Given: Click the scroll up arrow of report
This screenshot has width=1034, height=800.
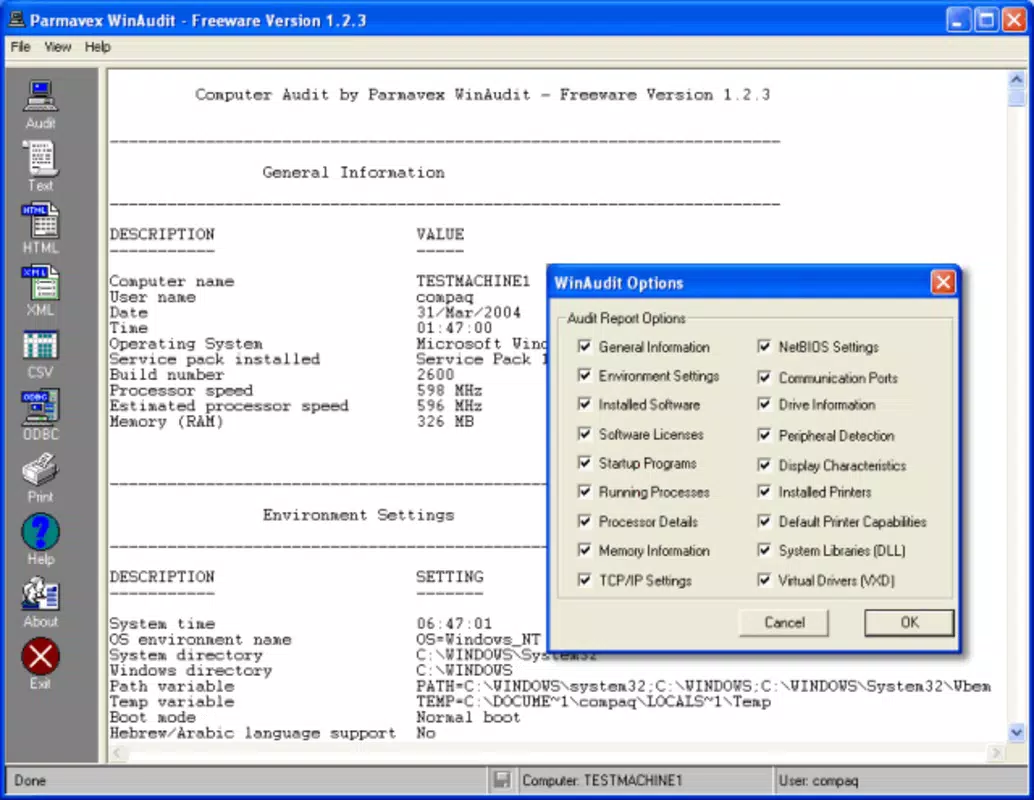Looking at the screenshot, I should [x=1016, y=80].
